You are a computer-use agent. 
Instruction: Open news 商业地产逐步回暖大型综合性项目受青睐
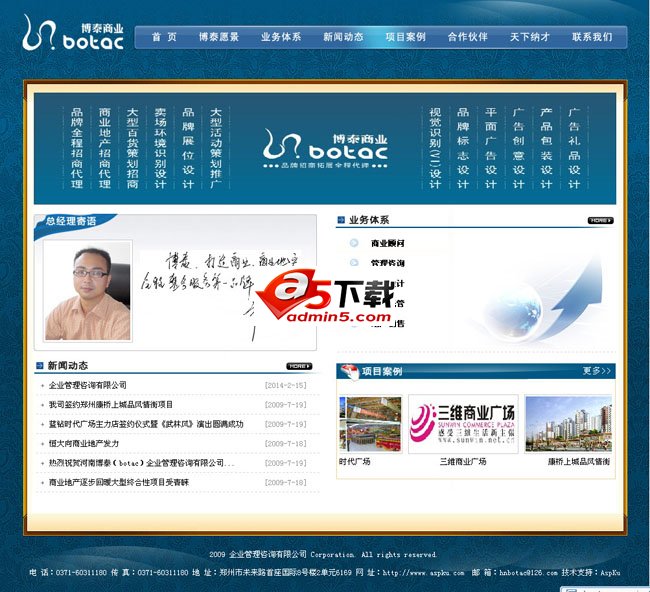point(119,483)
